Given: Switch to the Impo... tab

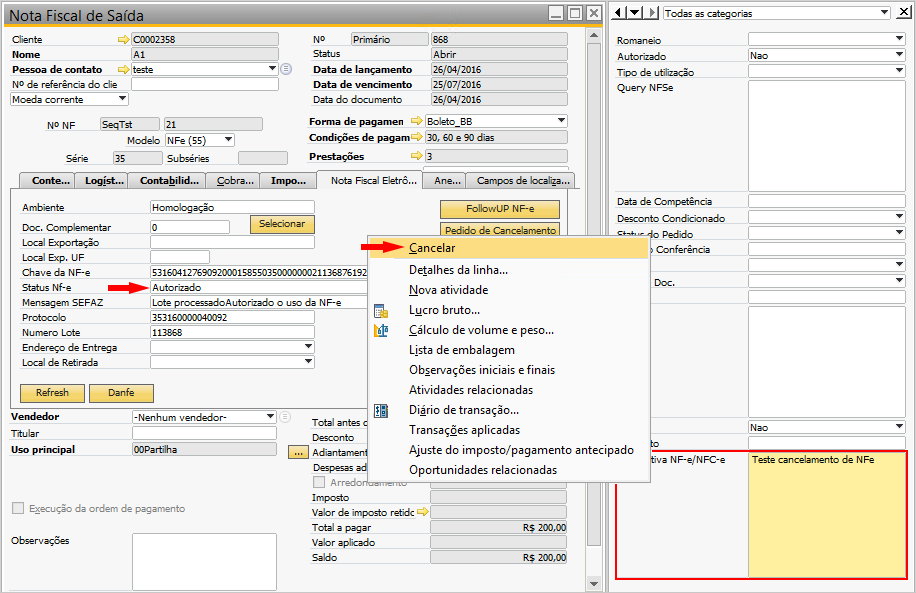Looking at the screenshot, I should tap(288, 181).
